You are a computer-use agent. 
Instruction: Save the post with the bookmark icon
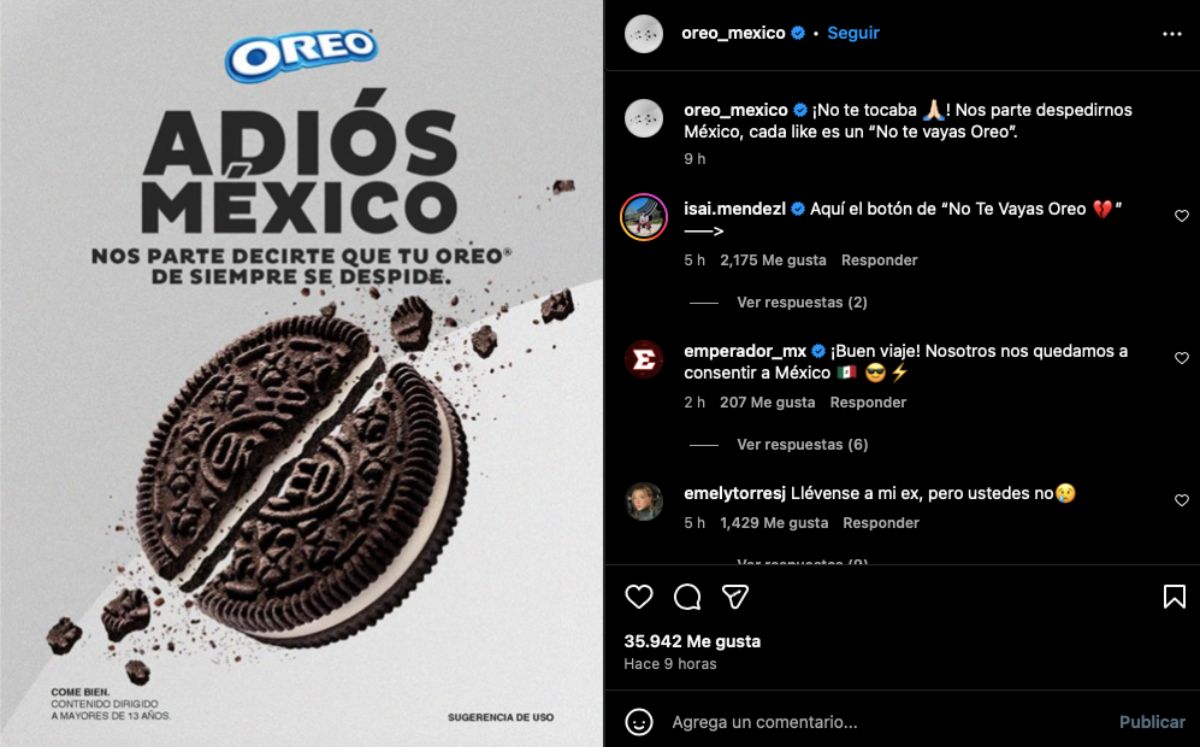1174,597
